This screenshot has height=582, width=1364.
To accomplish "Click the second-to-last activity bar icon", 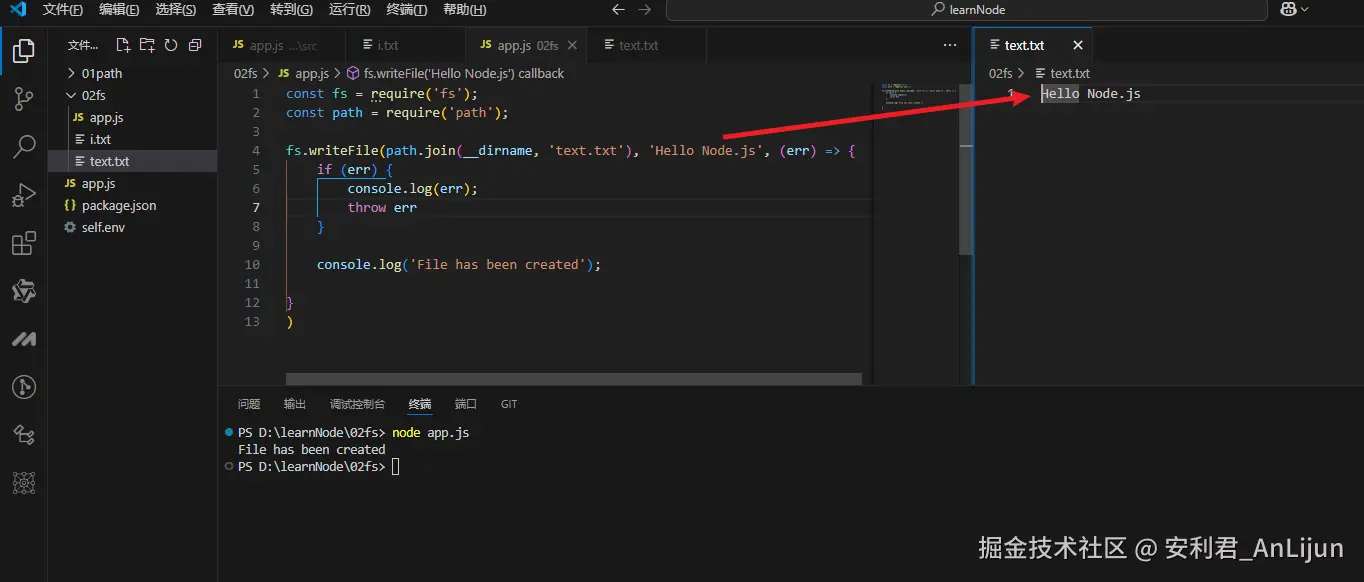I will (x=24, y=435).
